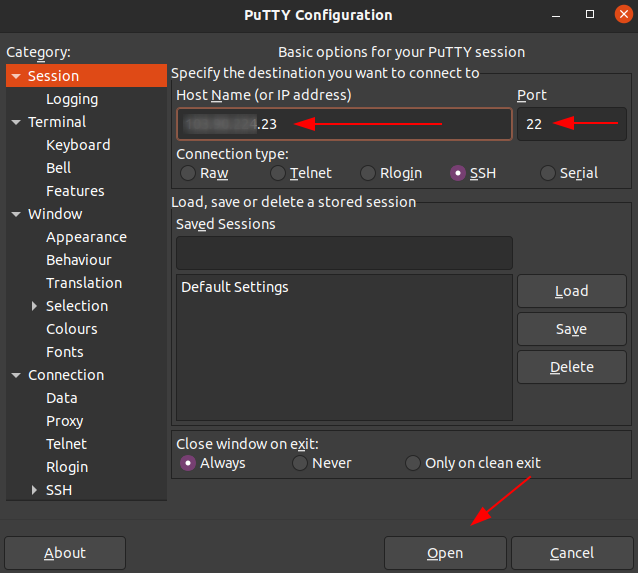Focus the Saved Sessions name field
The image size is (638, 573).
pyautogui.click(x=344, y=253)
